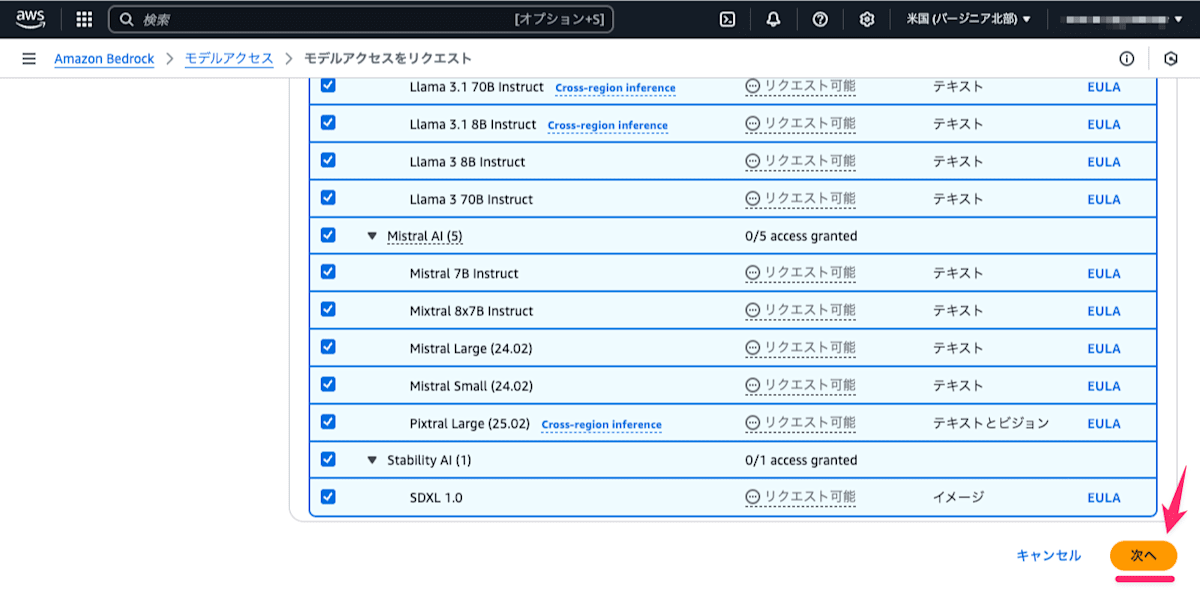Open the settings gear in header
1200x590 pixels.
click(x=867, y=19)
